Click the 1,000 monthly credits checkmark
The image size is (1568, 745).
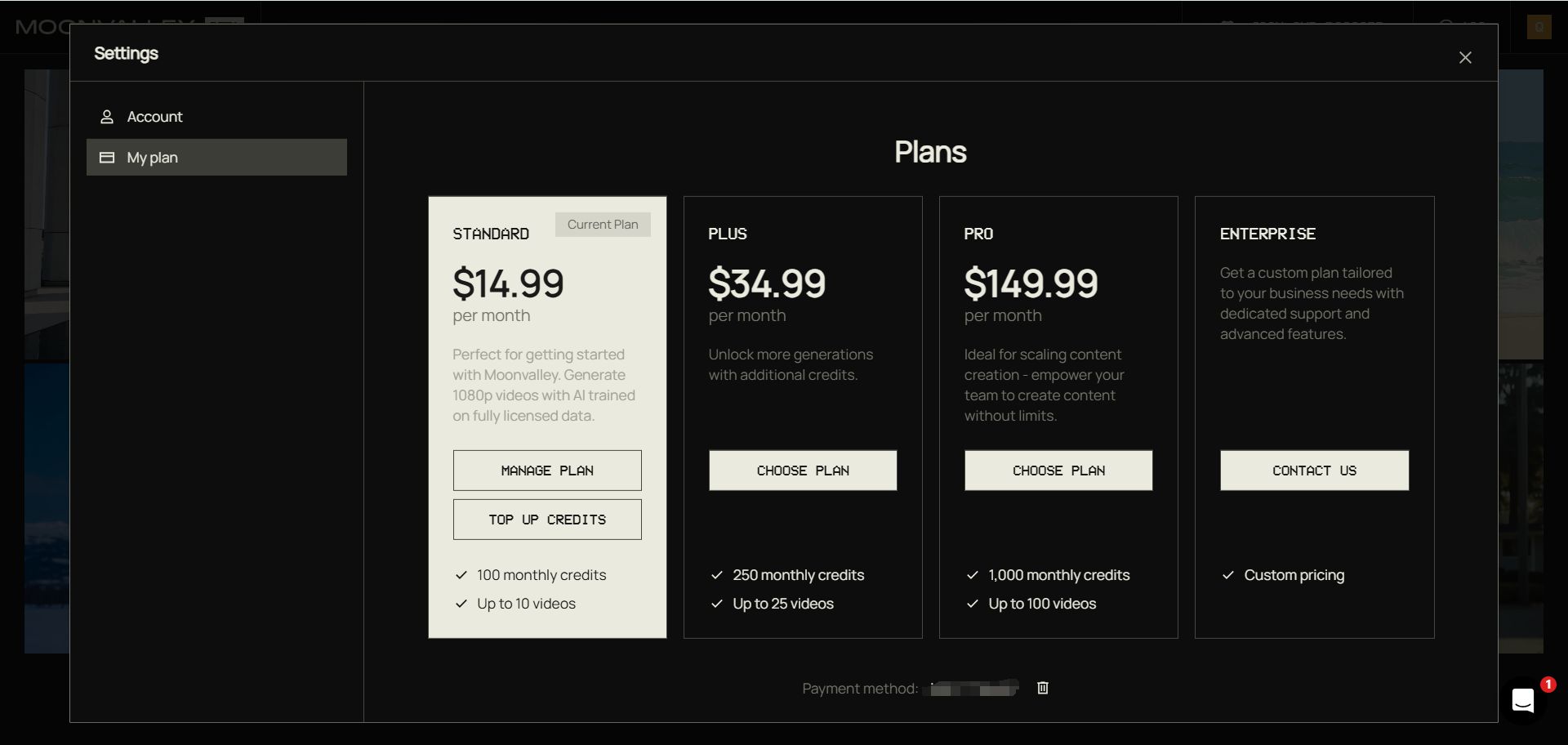[x=972, y=575]
